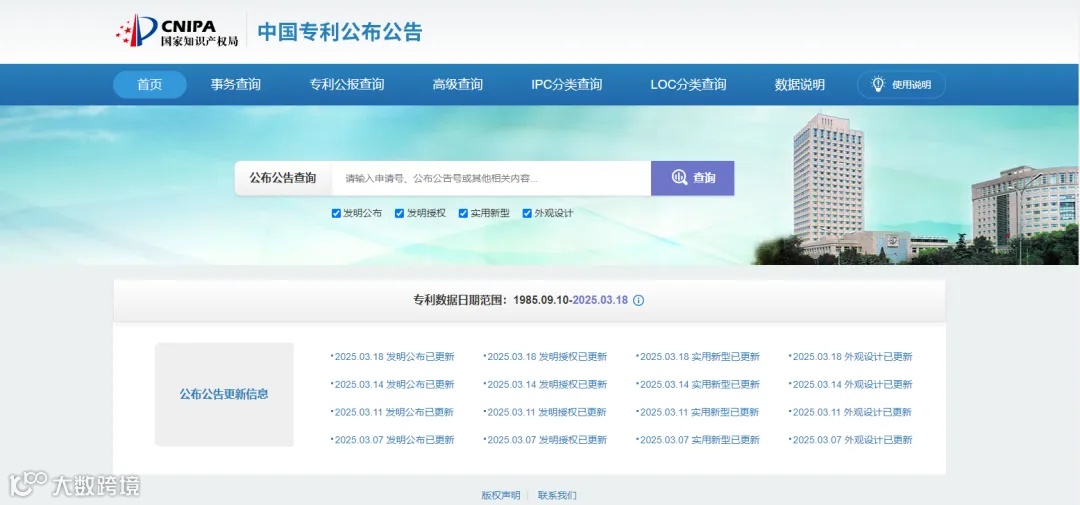Open 2025.03.14 发明授权已更新 link
Screen dimensions: 1080x505
tap(547, 384)
